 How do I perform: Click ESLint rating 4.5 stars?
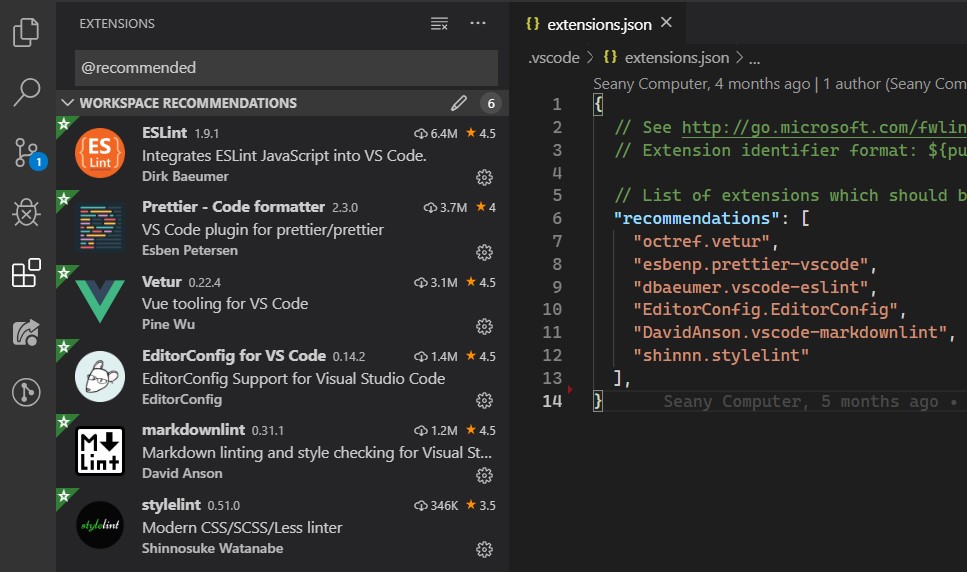[x=480, y=133]
